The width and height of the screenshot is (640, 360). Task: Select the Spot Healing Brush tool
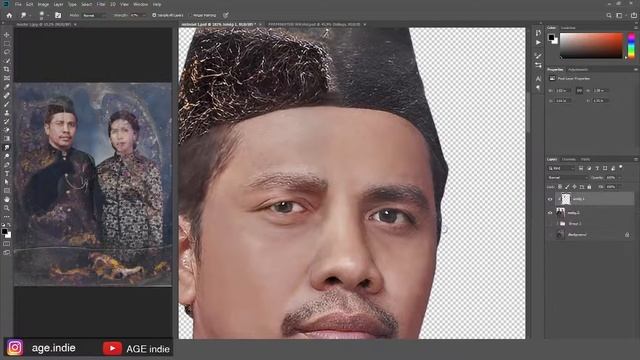[x=7, y=96]
